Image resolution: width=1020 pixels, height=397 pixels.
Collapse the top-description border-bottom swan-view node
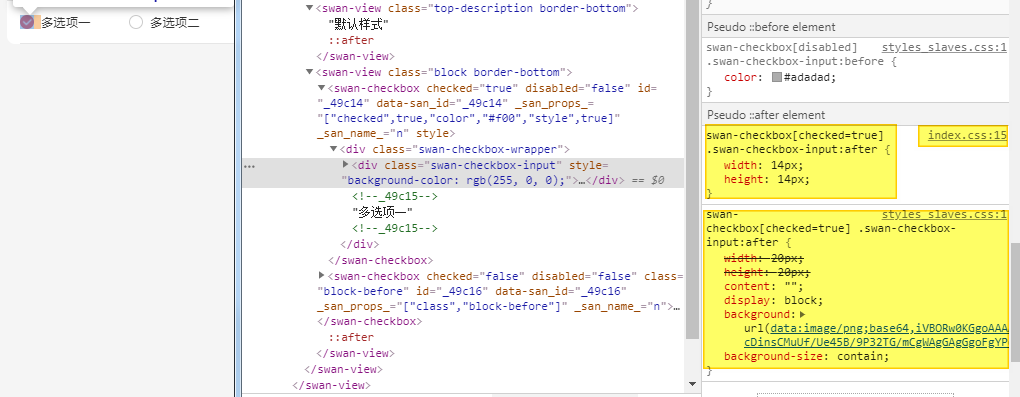click(x=309, y=8)
